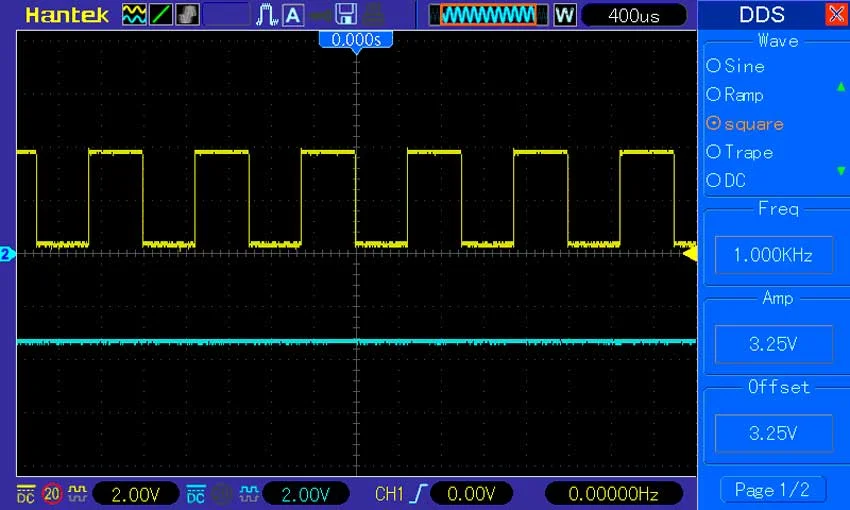Click the 1.000KHz frequency field
The width and height of the screenshot is (850, 510).
pos(773,255)
